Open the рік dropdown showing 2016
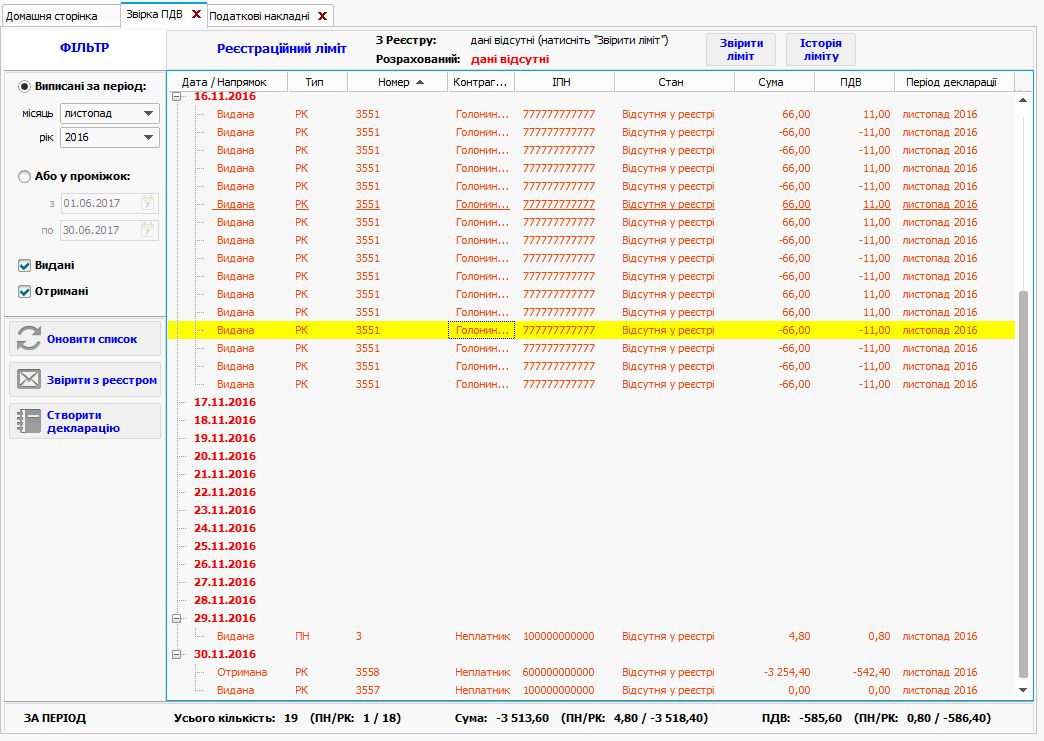Screen dimensions: 1044x741 click(110, 138)
